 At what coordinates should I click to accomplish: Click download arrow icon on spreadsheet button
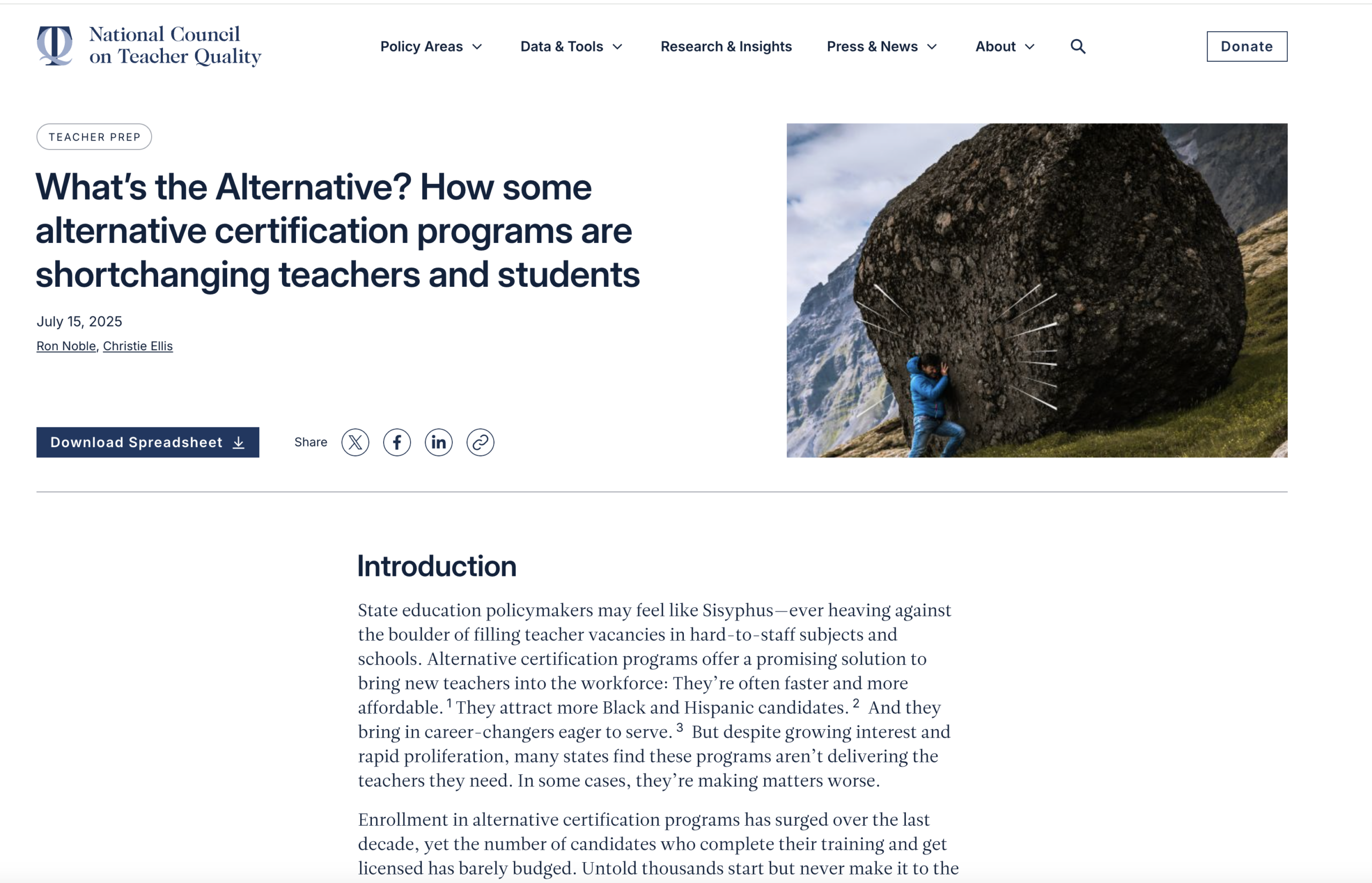[239, 443]
